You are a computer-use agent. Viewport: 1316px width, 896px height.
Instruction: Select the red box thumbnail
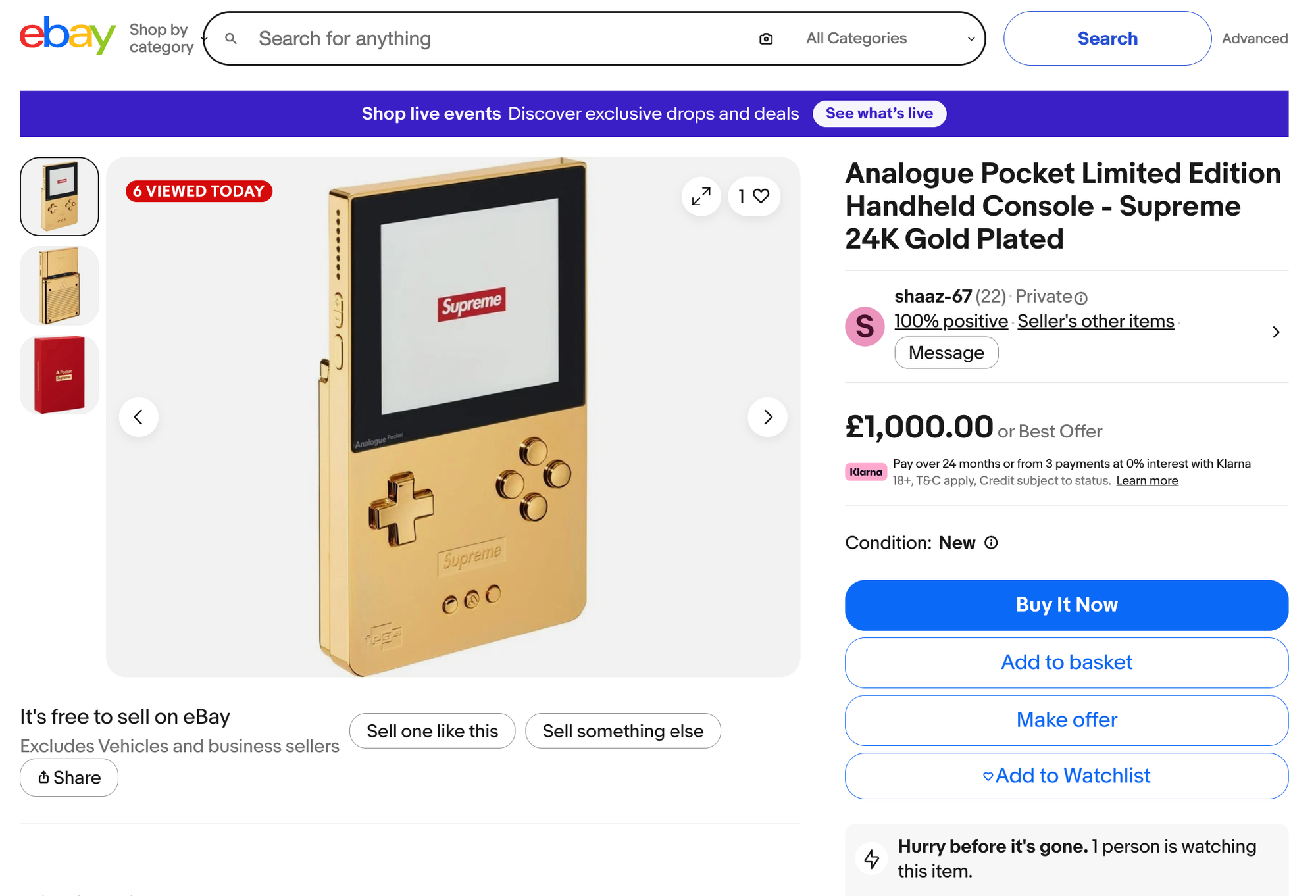coord(59,375)
